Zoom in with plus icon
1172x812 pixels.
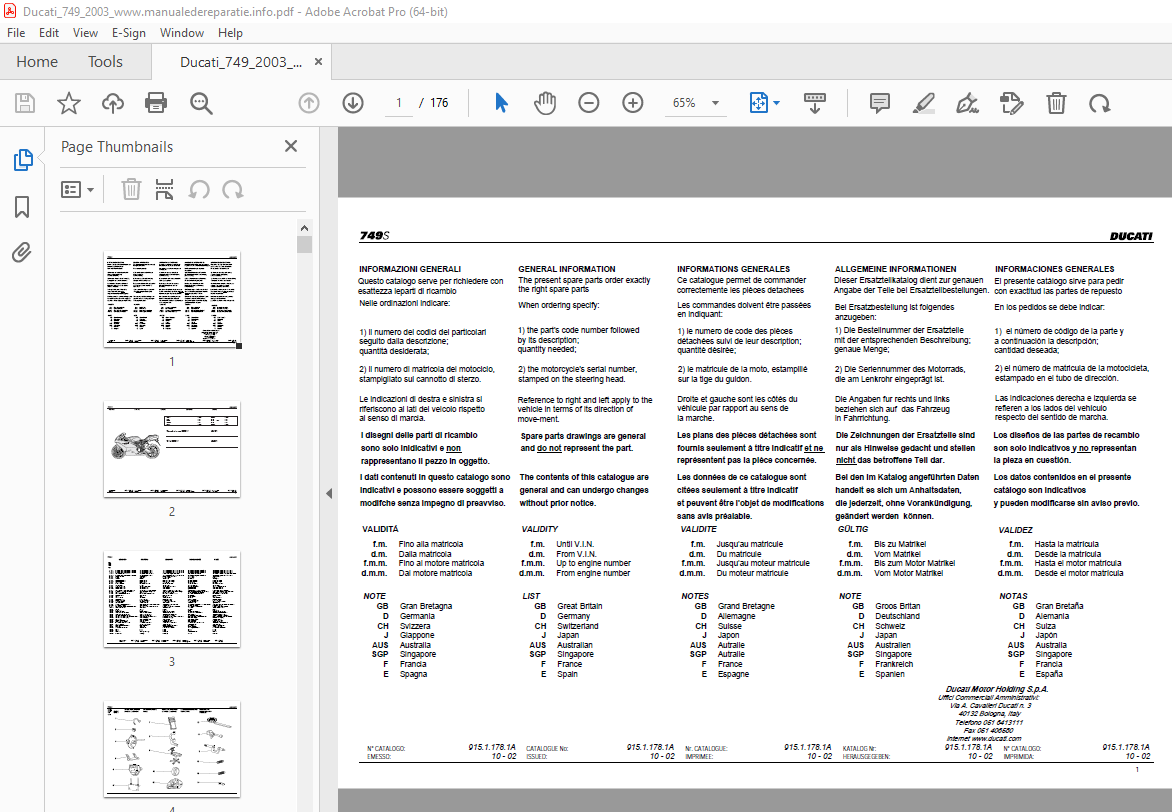633,103
